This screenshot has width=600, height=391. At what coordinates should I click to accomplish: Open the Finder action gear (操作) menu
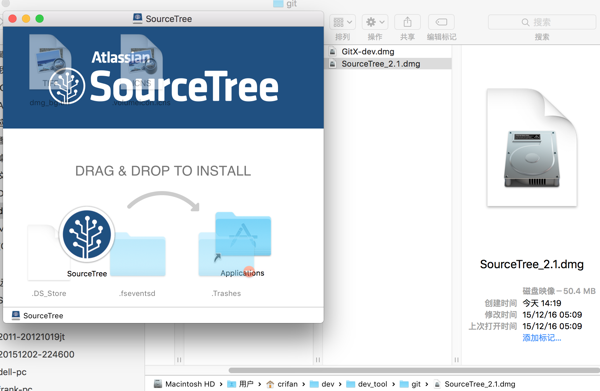(375, 22)
